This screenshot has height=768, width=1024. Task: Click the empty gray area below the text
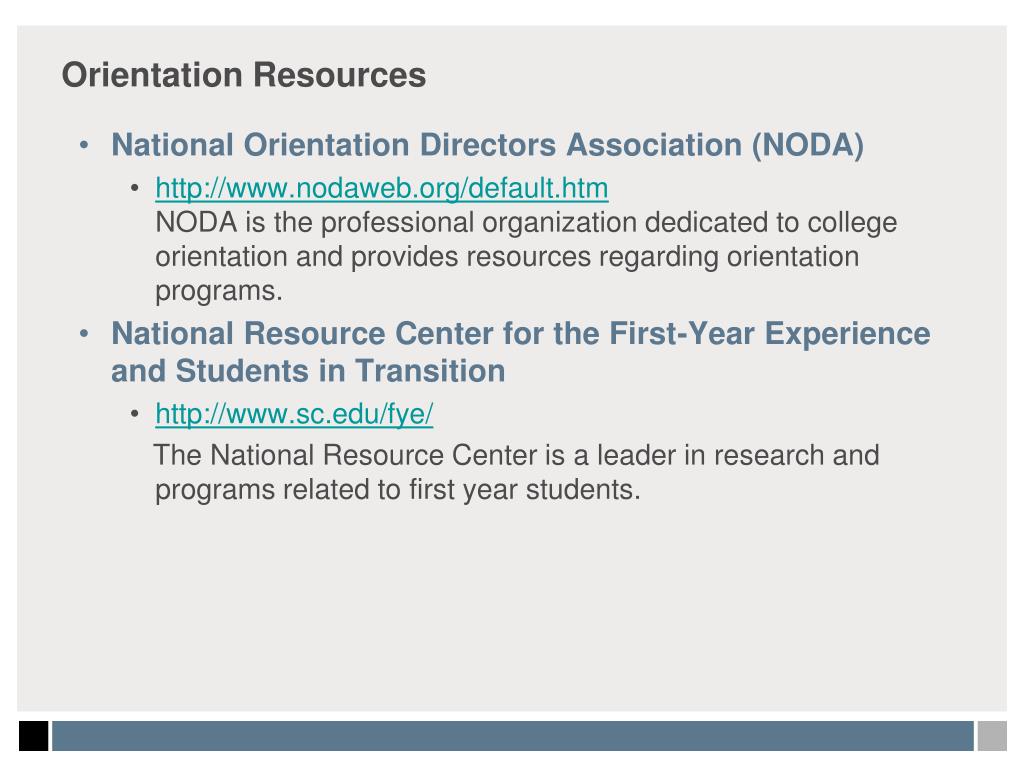(x=512, y=607)
